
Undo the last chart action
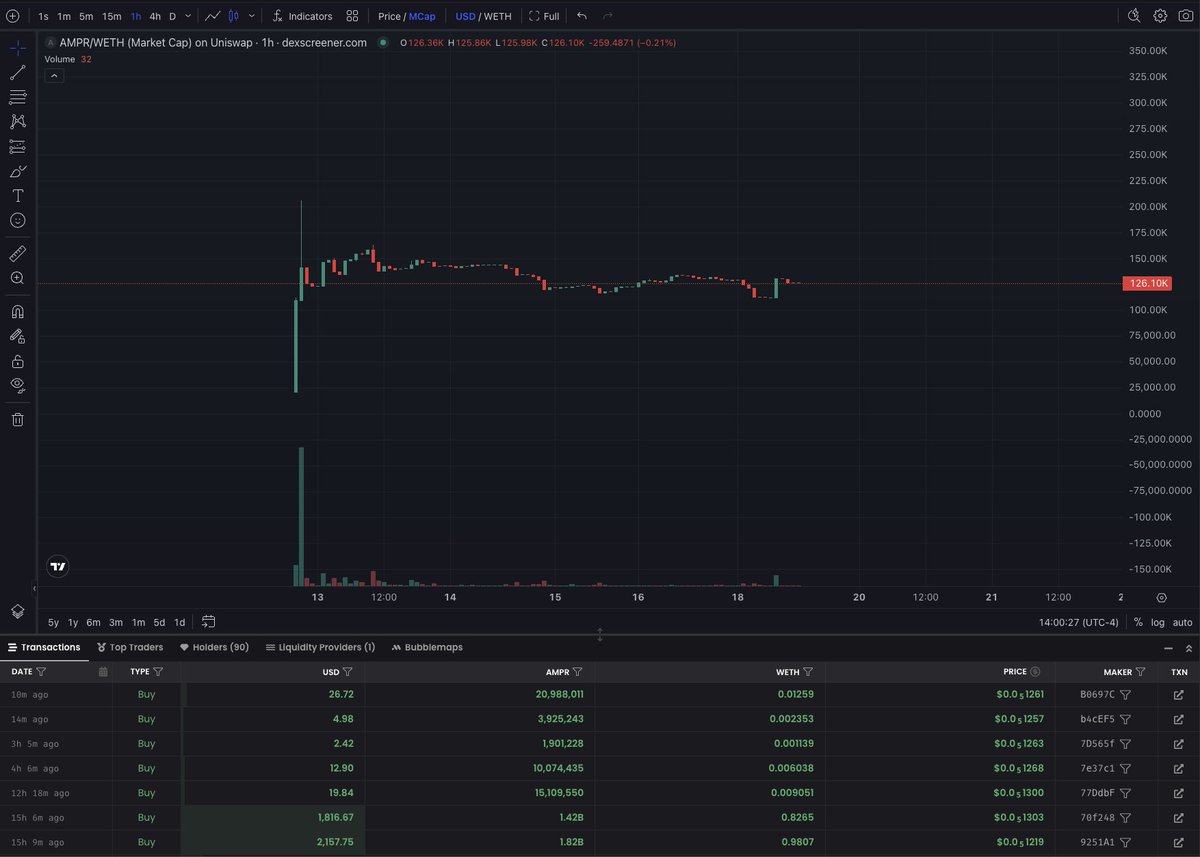tap(582, 16)
